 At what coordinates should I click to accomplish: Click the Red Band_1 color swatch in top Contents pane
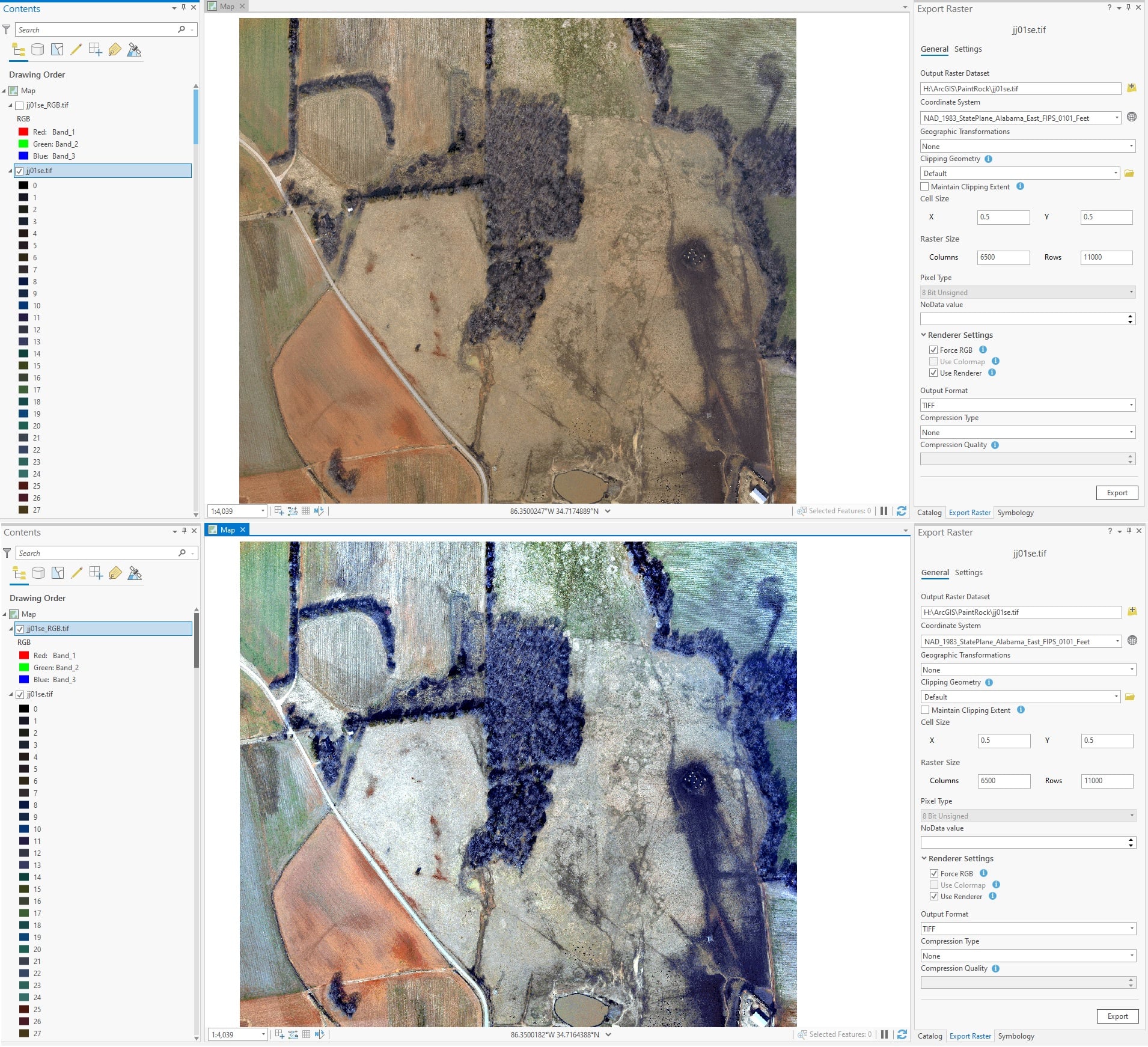(23, 132)
